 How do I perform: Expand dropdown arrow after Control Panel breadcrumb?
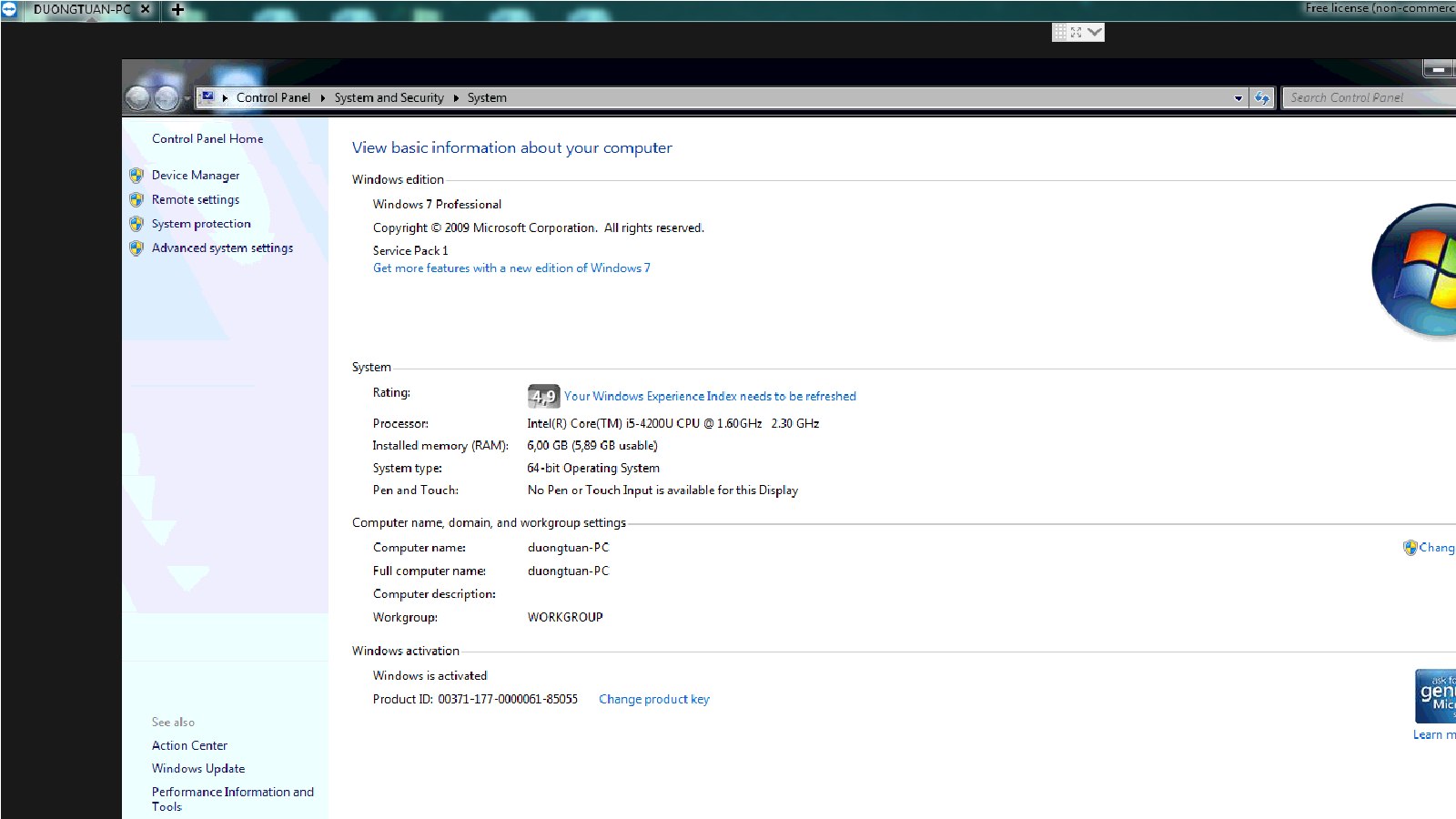click(x=322, y=97)
